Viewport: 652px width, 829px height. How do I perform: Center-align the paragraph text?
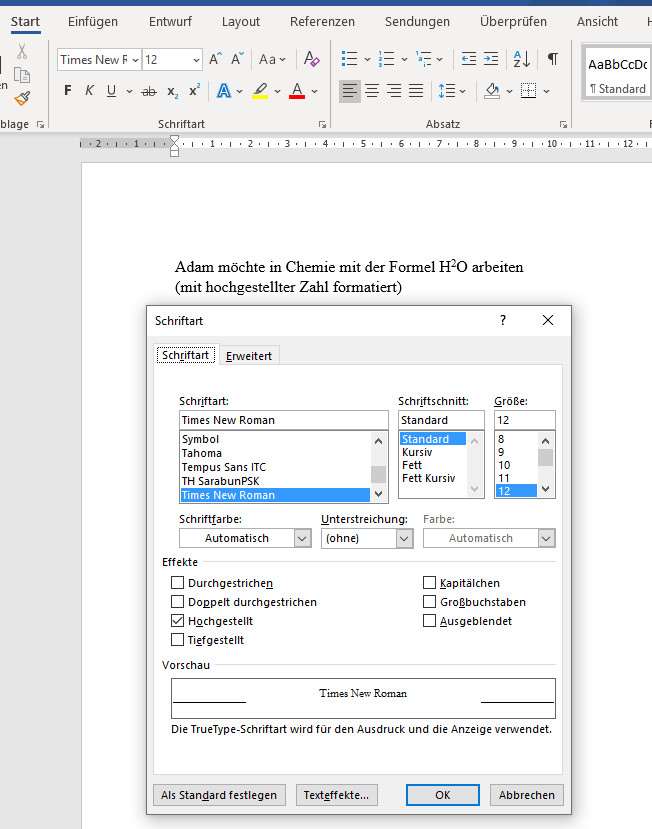pos(372,91)
